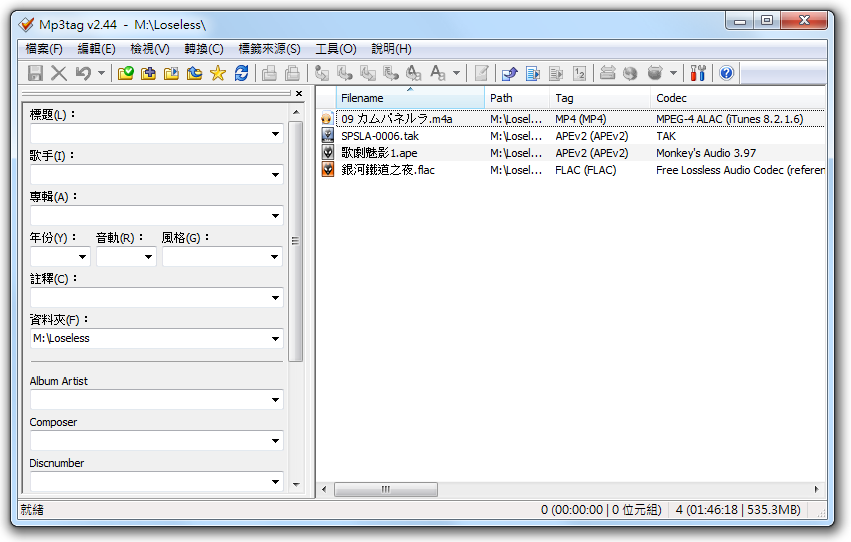Click the Extended tags notepad pencil icon

click(x=481, y=73)
